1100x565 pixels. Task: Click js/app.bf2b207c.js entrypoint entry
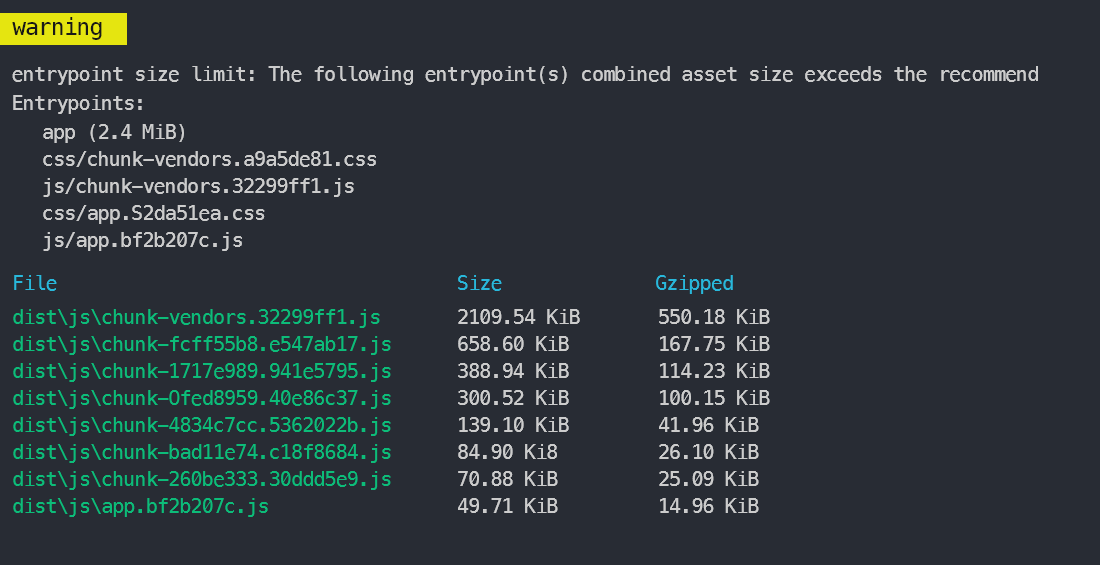click(142, 240)
